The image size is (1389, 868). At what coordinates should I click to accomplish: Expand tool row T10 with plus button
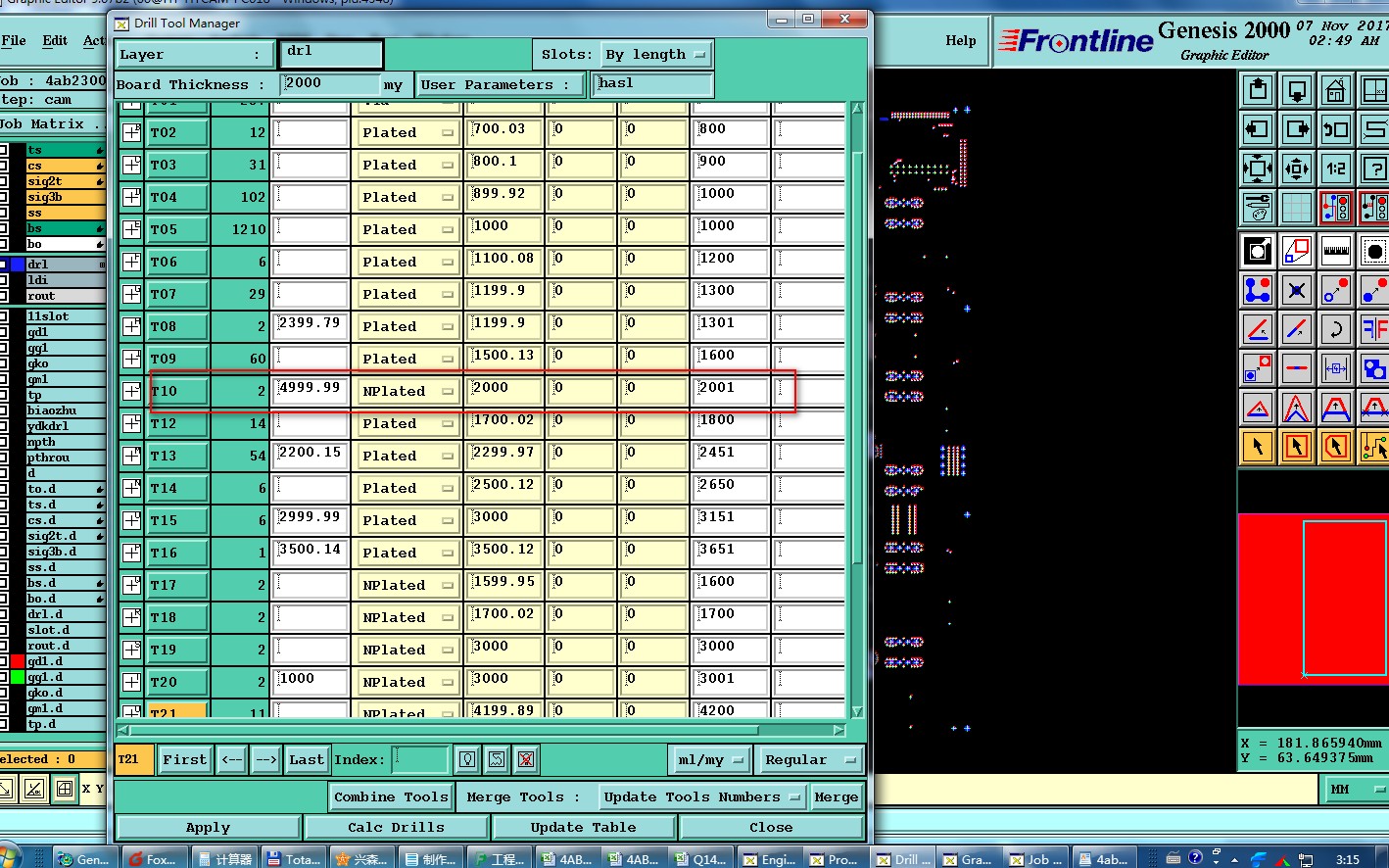tap(131, 391)
